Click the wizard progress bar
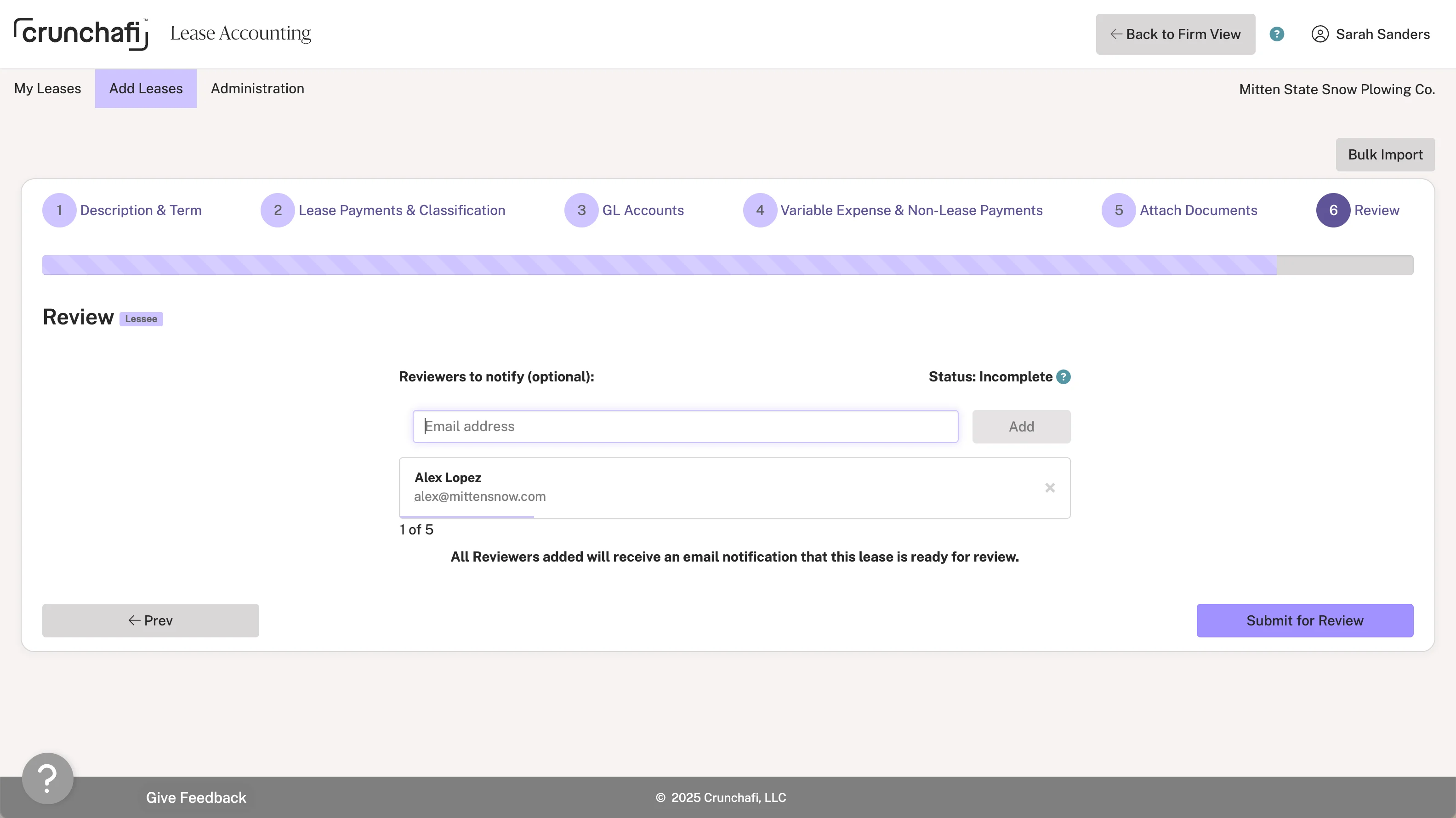The height and width of the screenshot is (818, 1456). click(728, 265)
